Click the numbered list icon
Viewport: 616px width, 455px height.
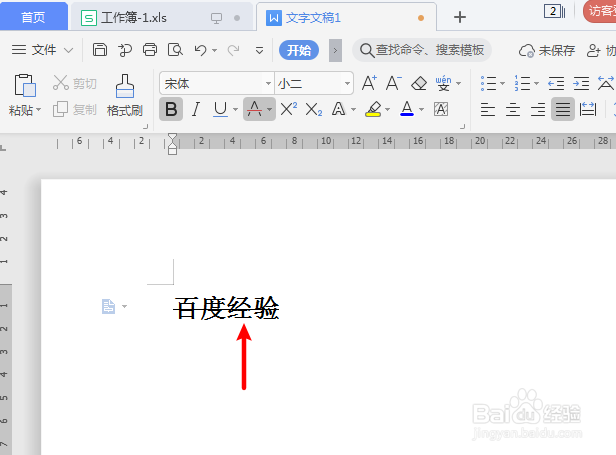(x=522, y=83)
